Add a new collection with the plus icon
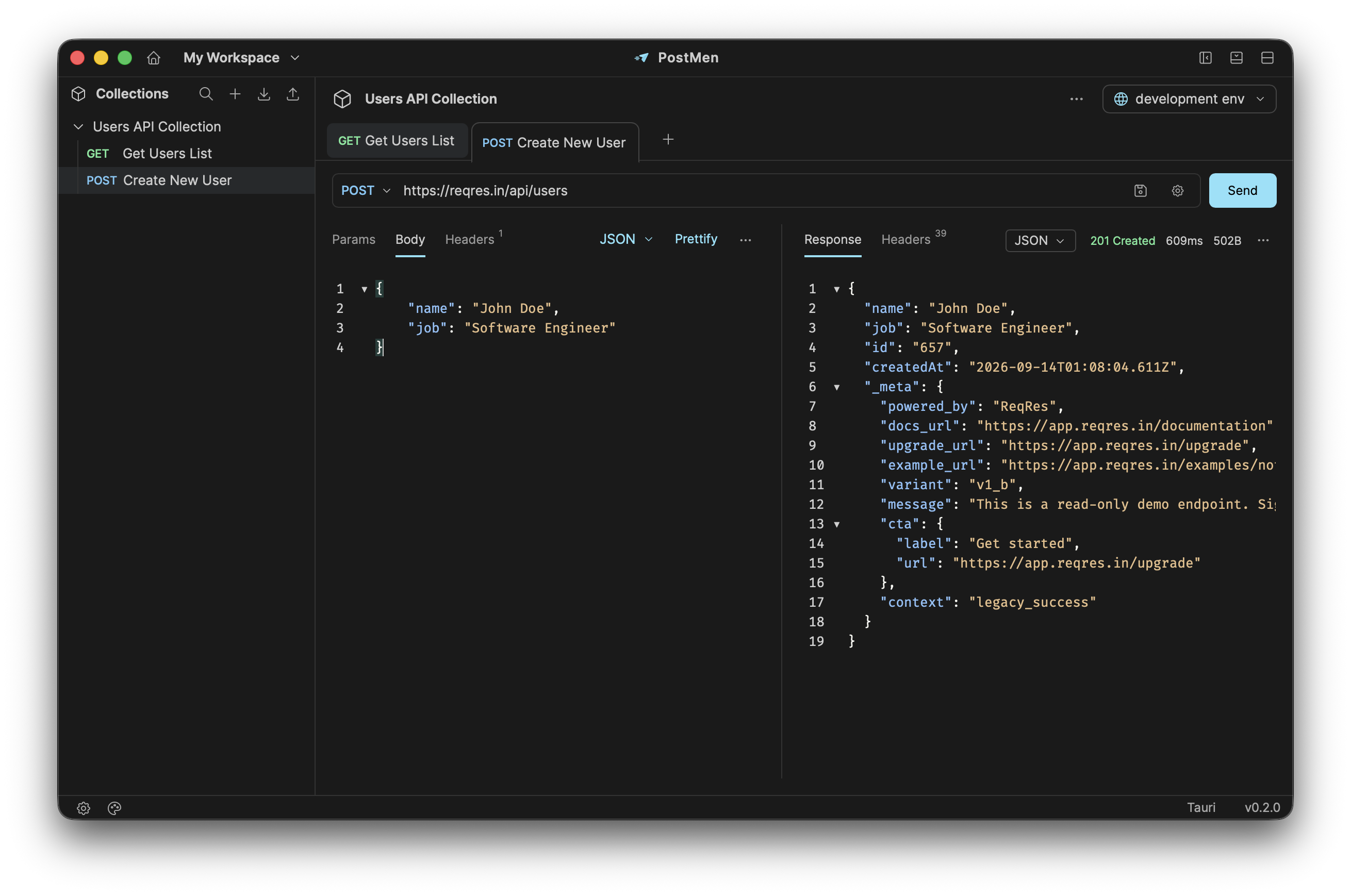 tap(235, 94)
